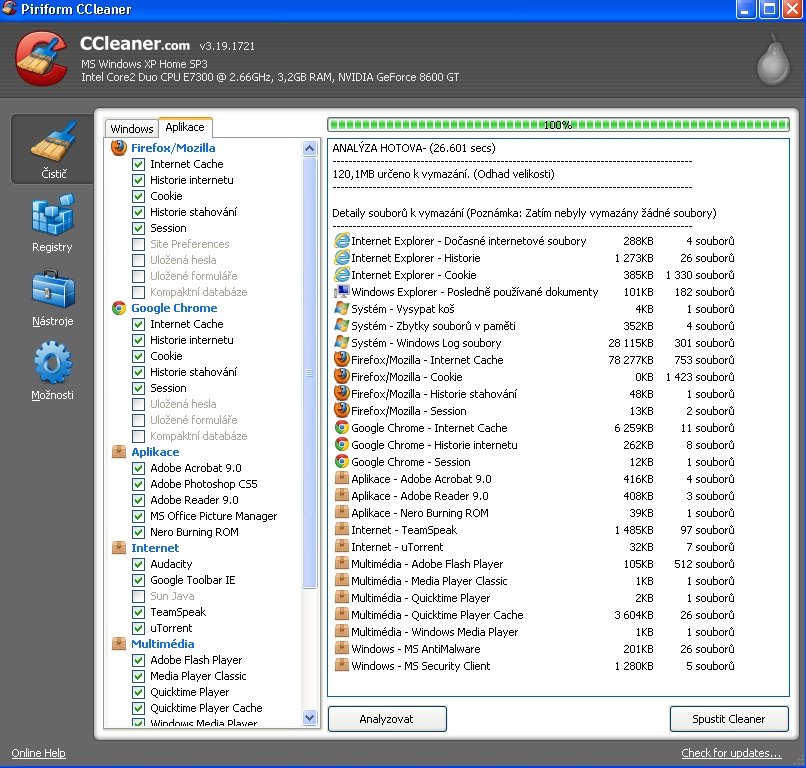The height and width of the screenshot is (768, 806).
Task: Click the 100% analysis progress bar
Action: point(558,124)
